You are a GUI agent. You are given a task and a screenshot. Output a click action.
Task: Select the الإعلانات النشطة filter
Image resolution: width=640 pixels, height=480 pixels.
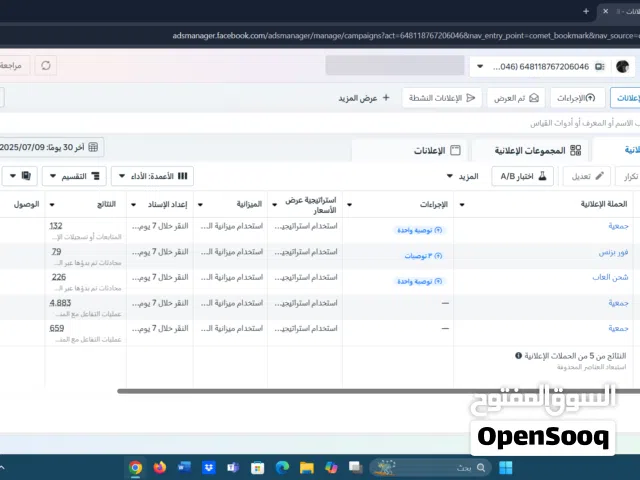(x=442, y=98)
